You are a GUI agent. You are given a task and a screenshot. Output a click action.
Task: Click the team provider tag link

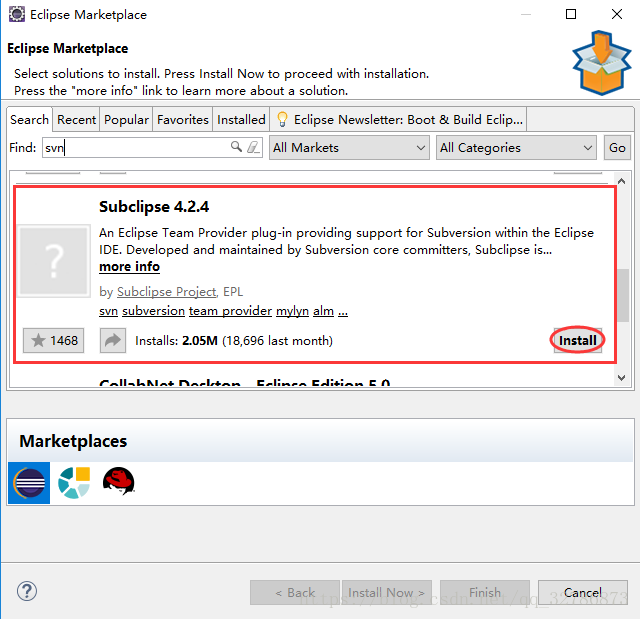(x=230, y=311)
